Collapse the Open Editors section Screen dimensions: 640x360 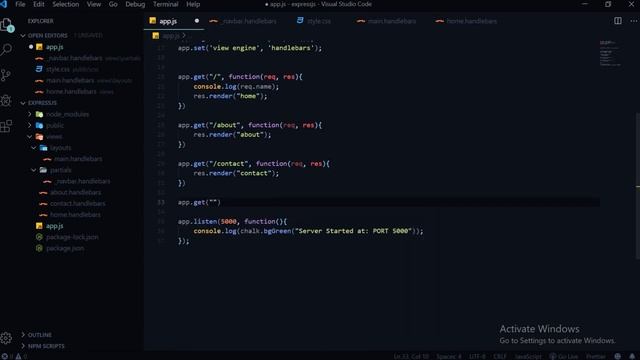[x=23, y=36]
